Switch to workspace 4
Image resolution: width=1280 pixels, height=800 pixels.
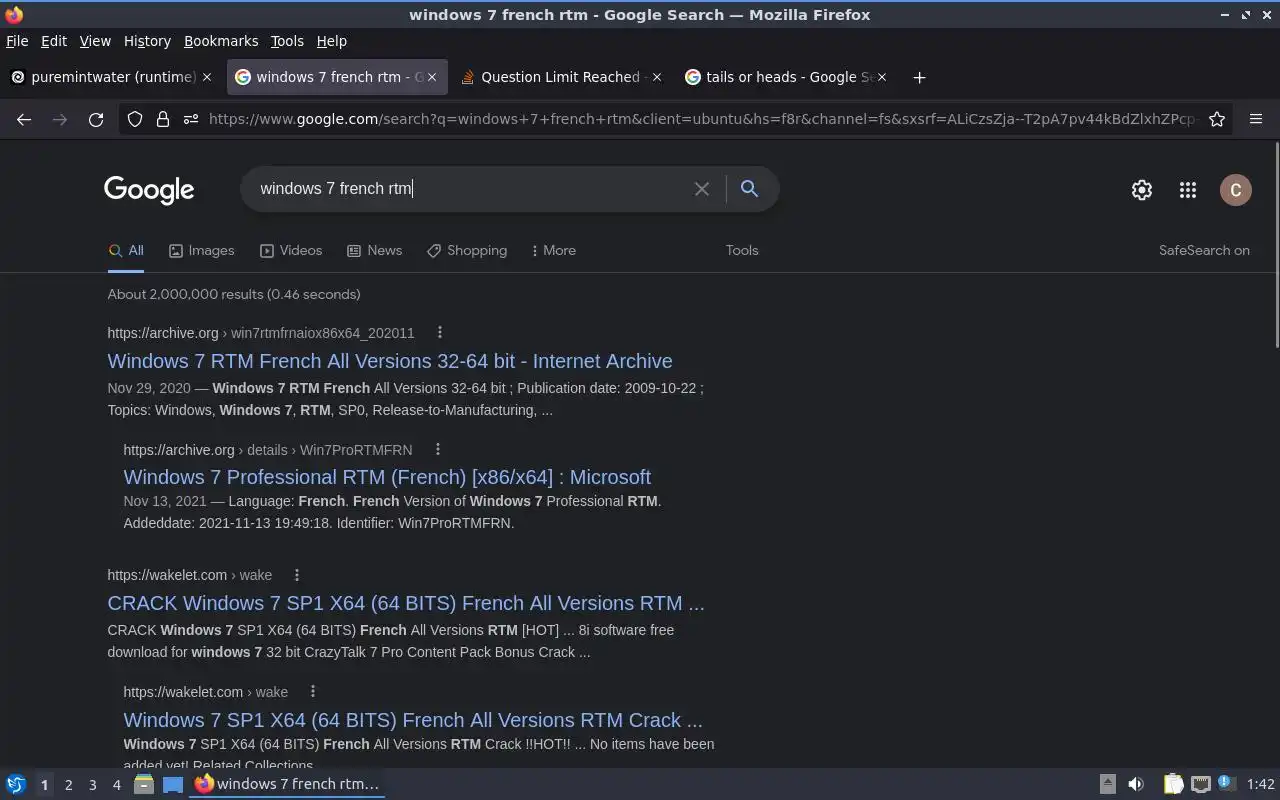116,785
